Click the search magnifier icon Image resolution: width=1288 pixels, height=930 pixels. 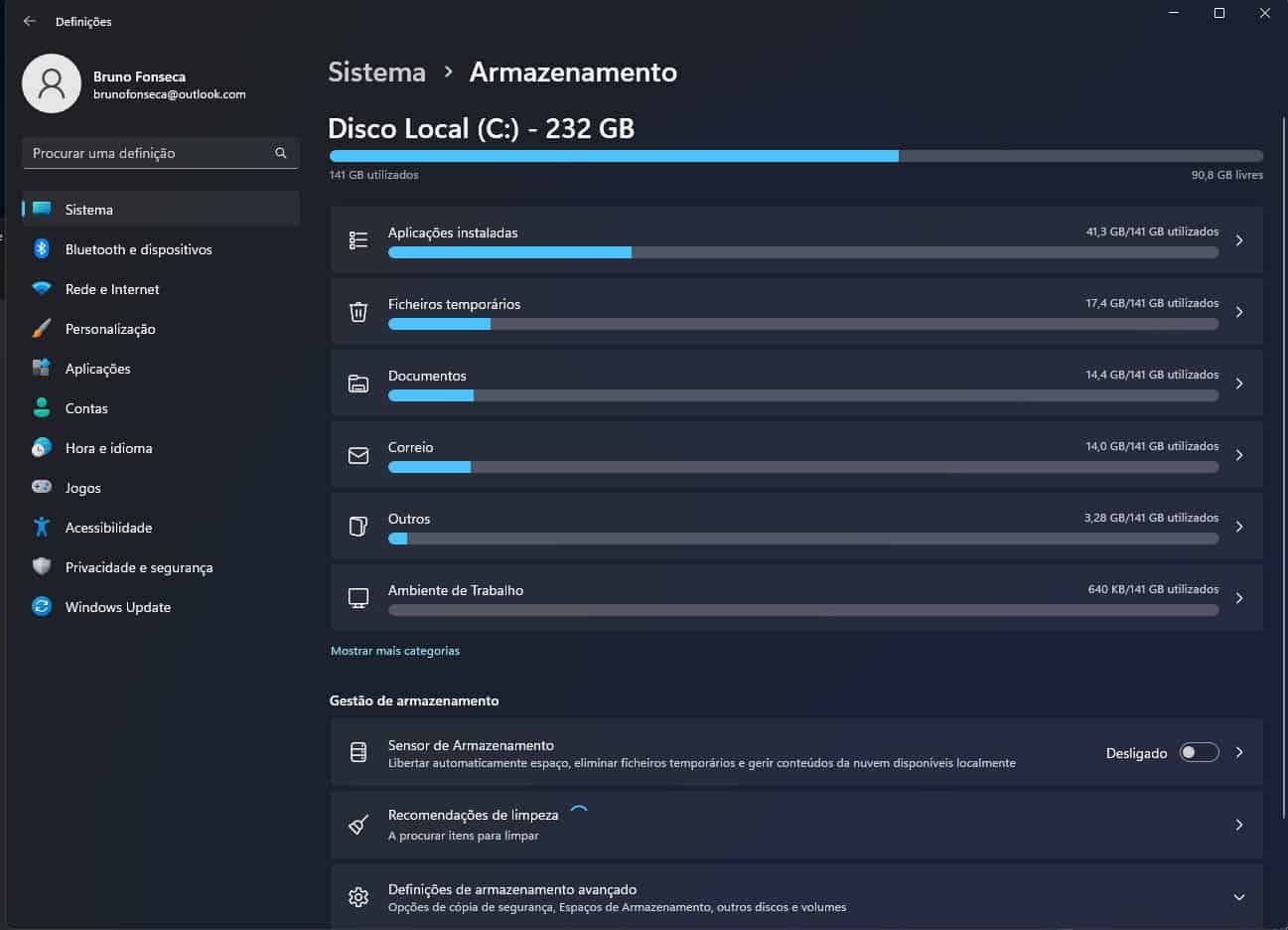click(281, 153)
